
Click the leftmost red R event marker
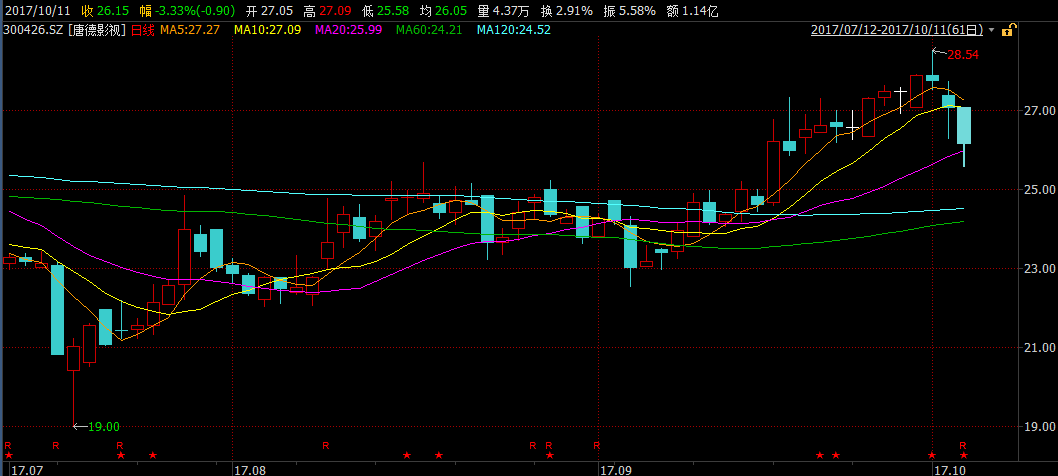[x=8, y=444]
